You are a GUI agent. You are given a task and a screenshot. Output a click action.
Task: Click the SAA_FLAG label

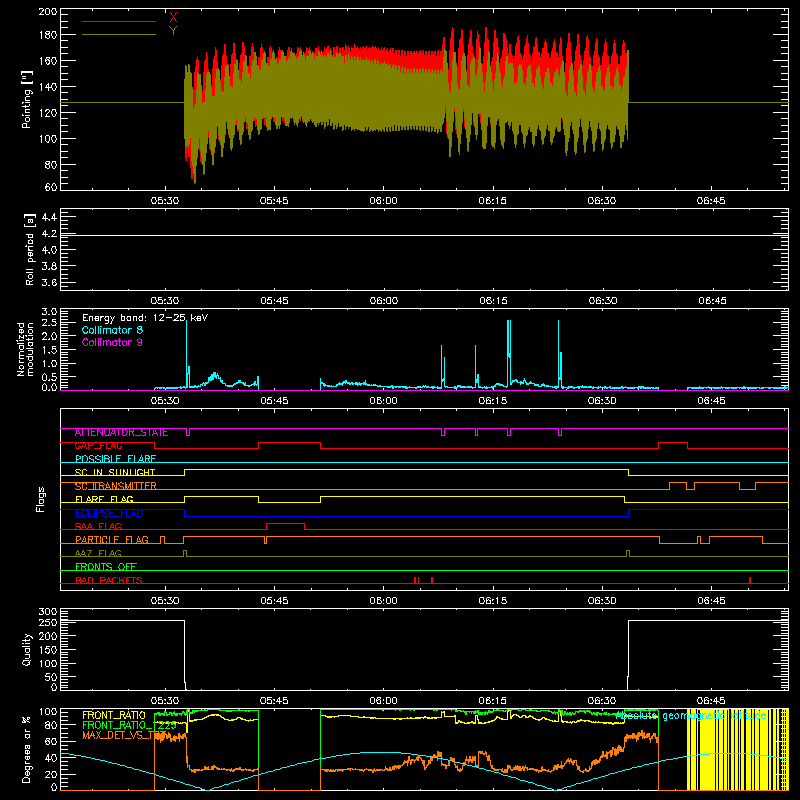point(98,527)
